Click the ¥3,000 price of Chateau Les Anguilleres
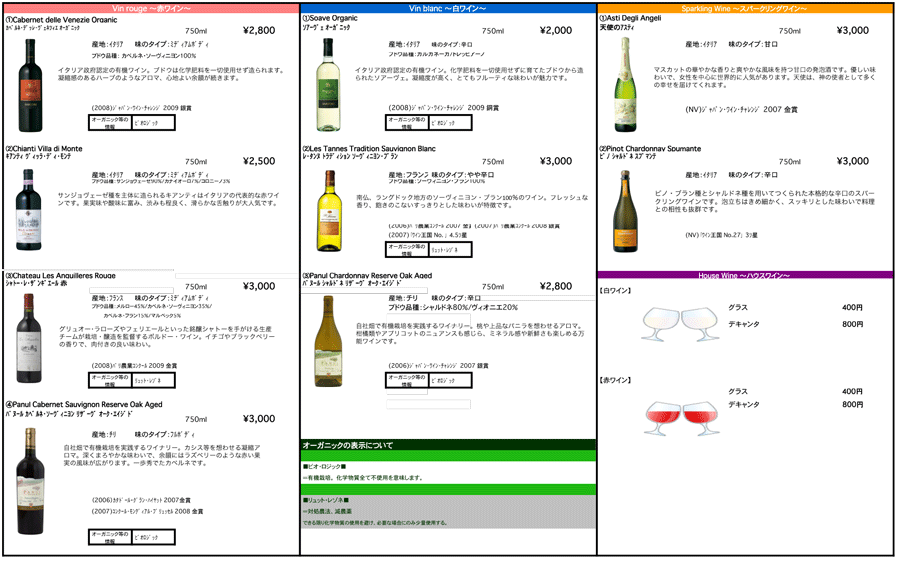 click(x=259, y=286)
